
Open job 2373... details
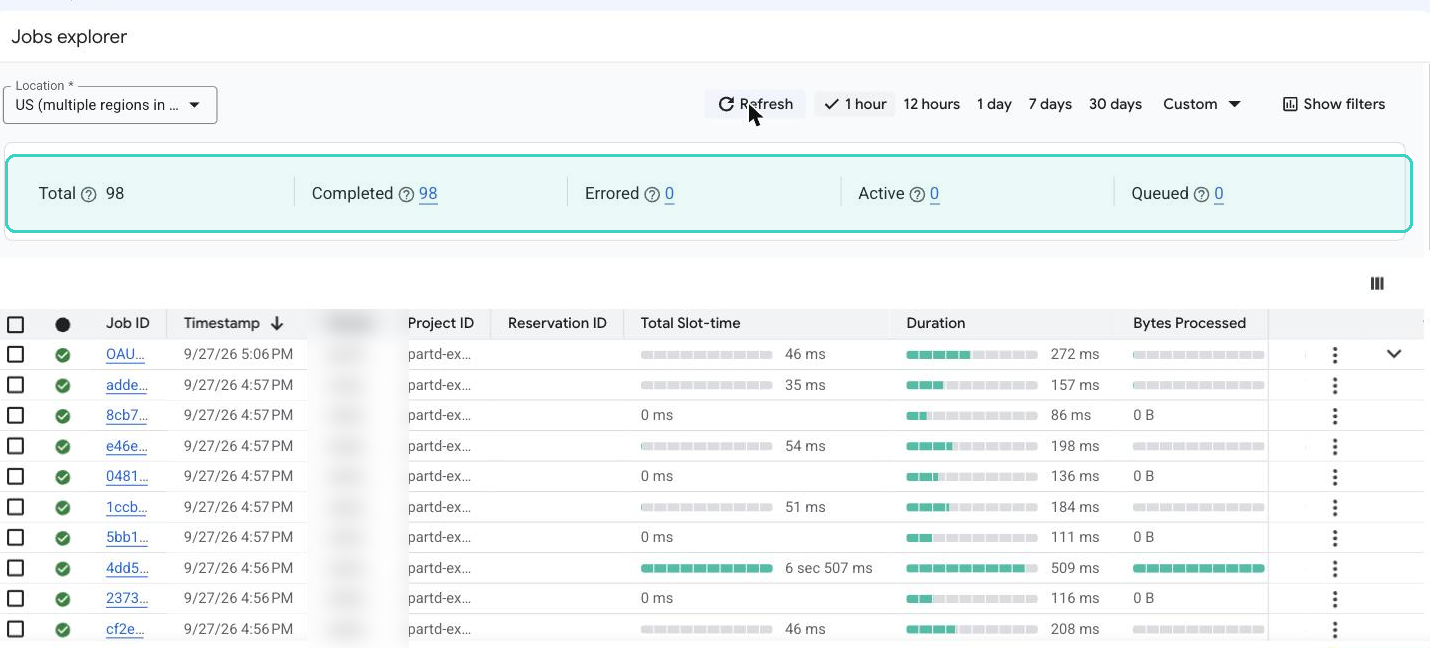point(126,598)
